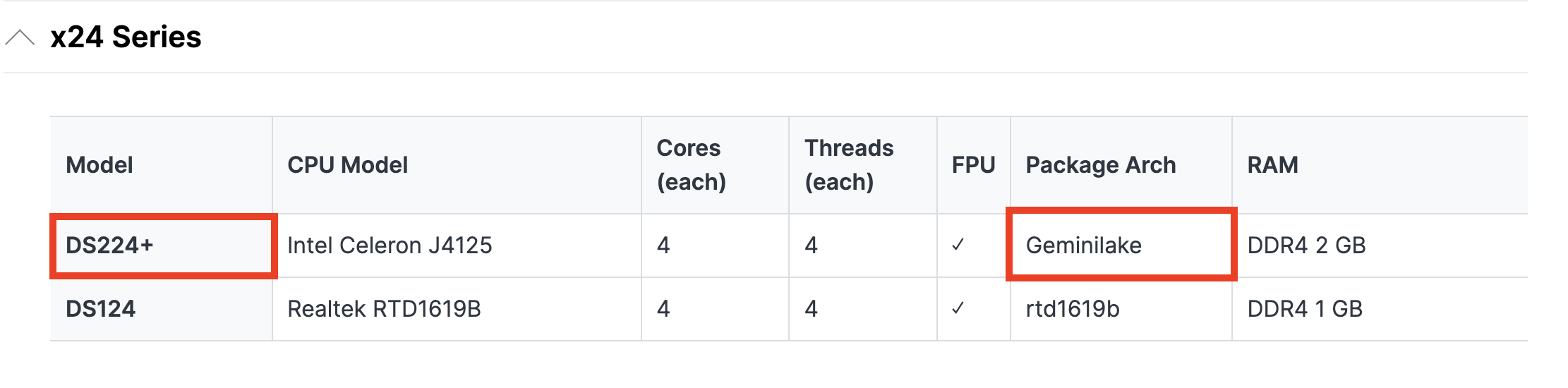Click the Model column header
Screen dimensions: 1568x388
click(x=99, y=165)
